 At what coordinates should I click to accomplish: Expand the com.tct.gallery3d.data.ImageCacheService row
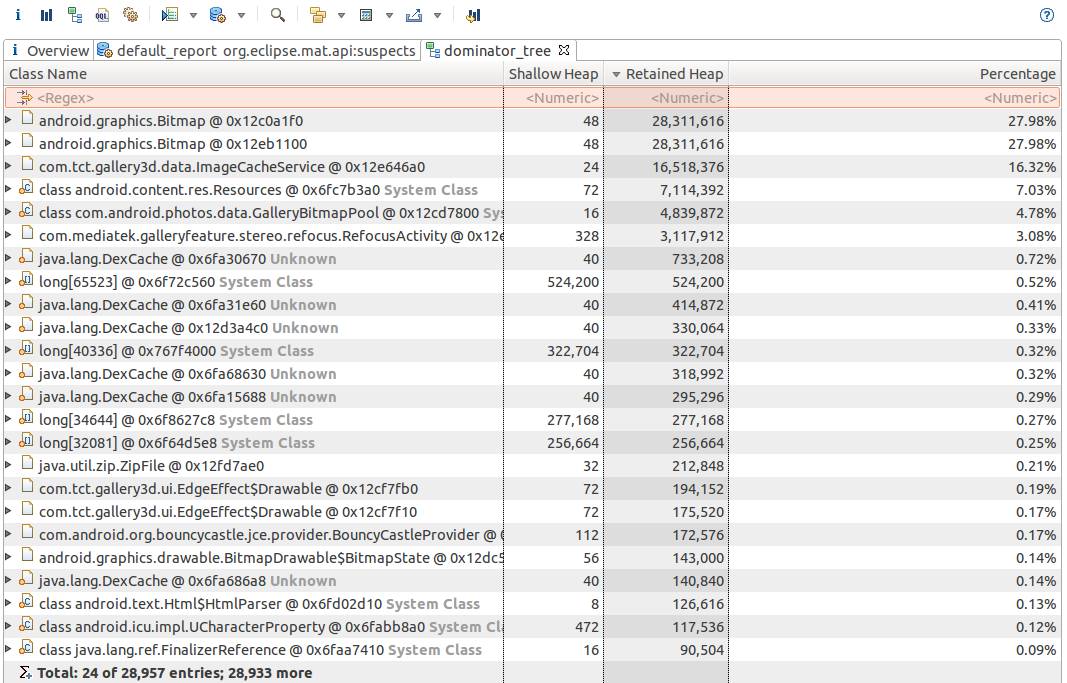coord(9,167)
